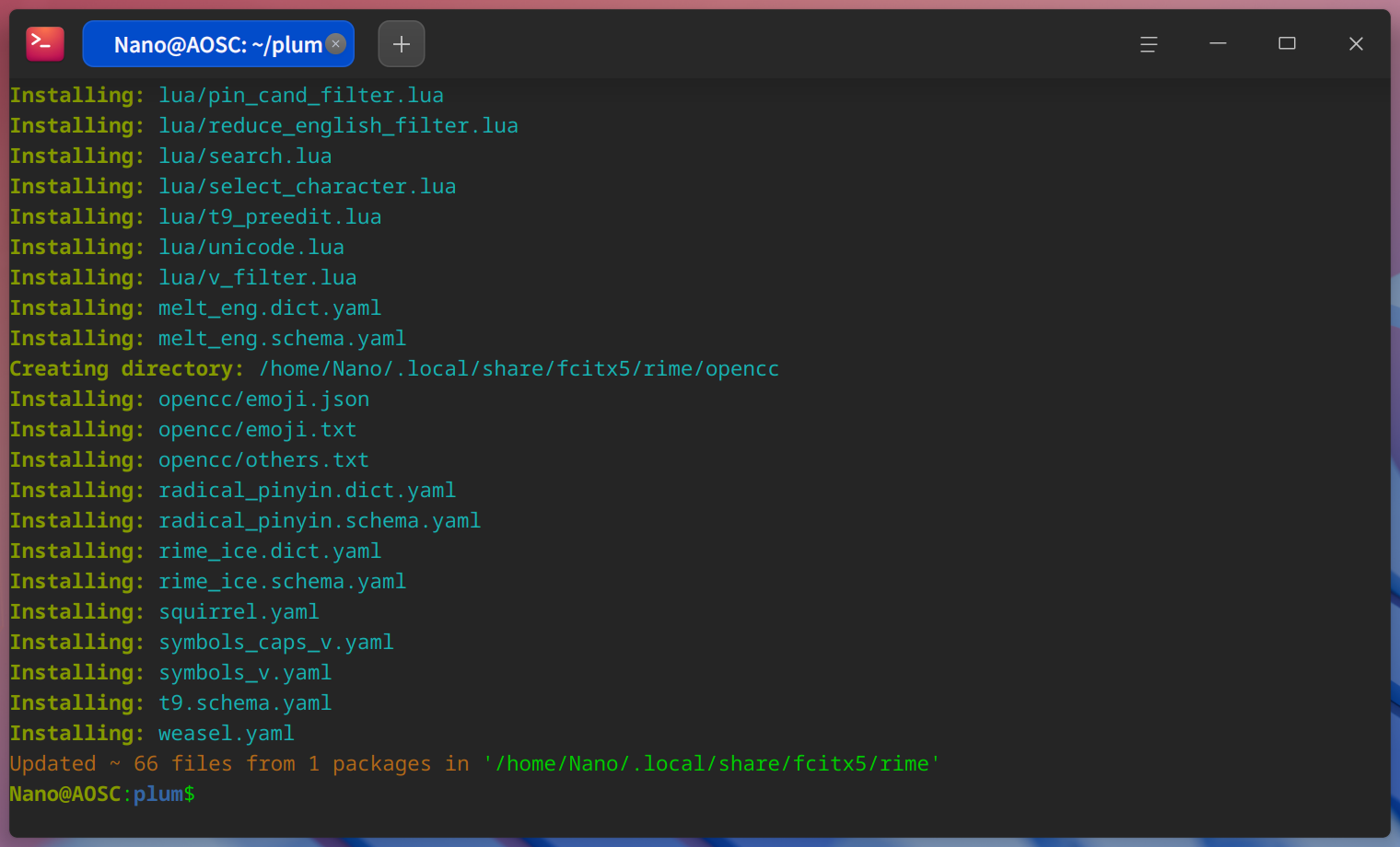Close the Nano@AOSC: ~/plum tab
1400x847 pixels.
336,43
